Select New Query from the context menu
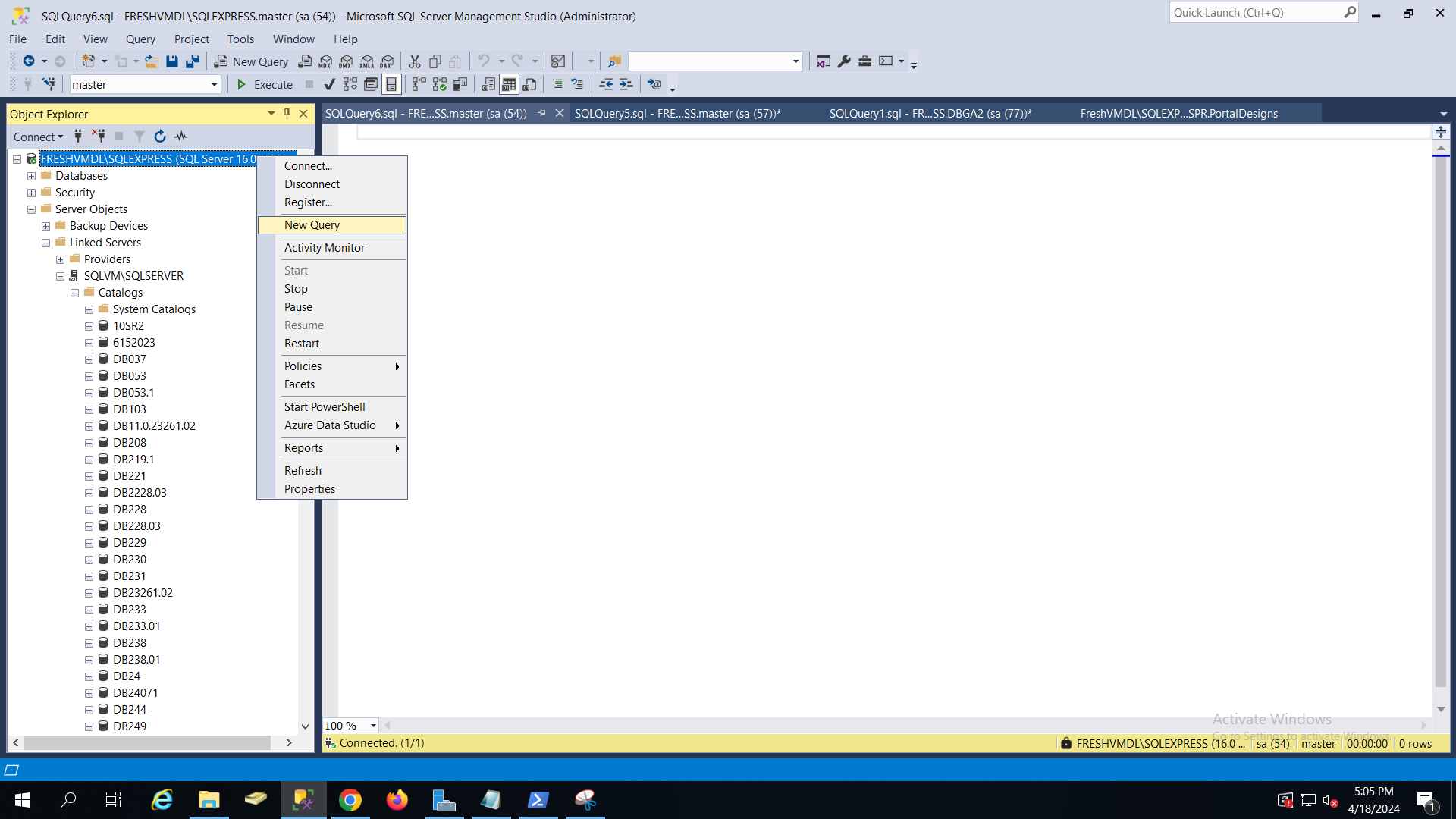 coord(311,224)
